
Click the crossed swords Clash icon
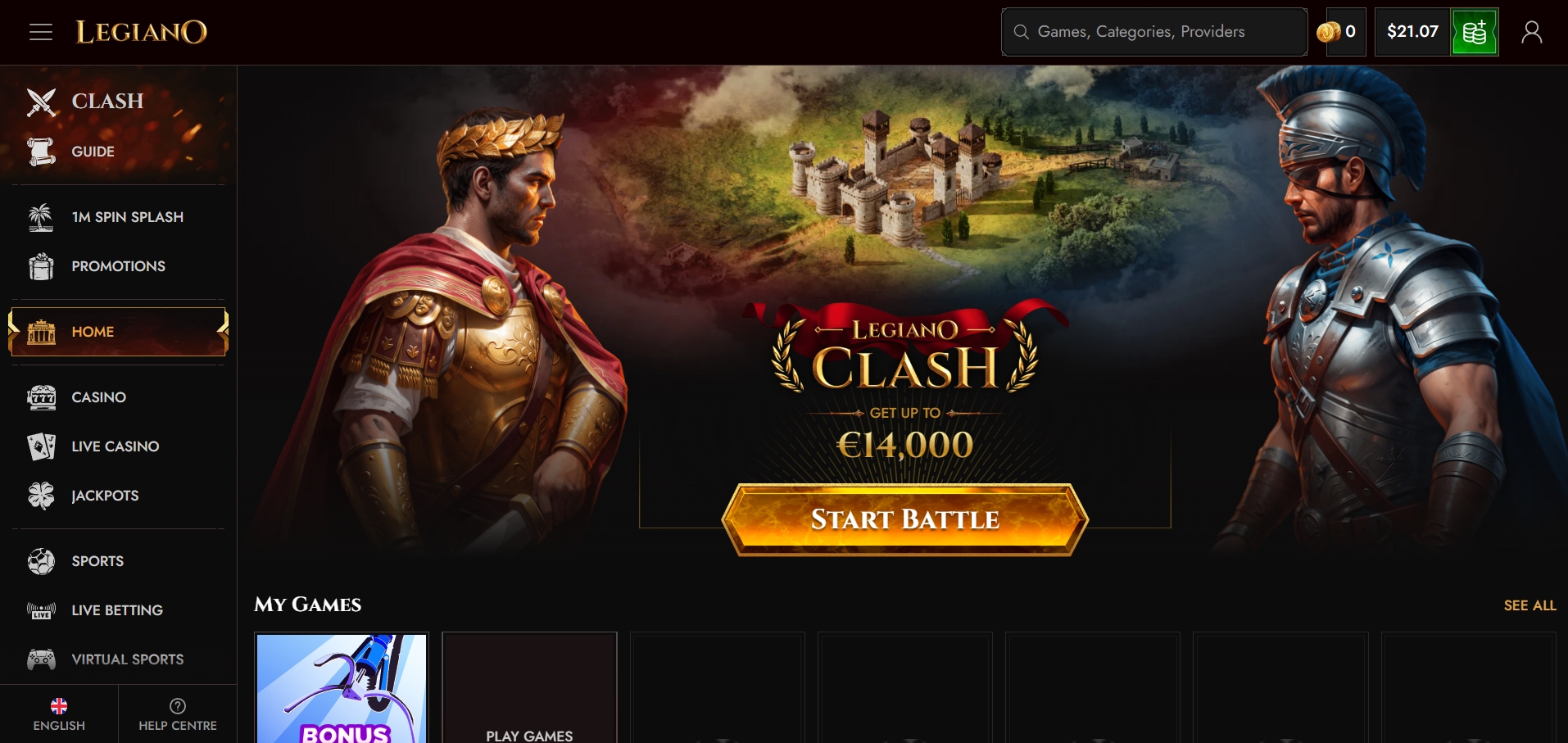click(41, 102)
